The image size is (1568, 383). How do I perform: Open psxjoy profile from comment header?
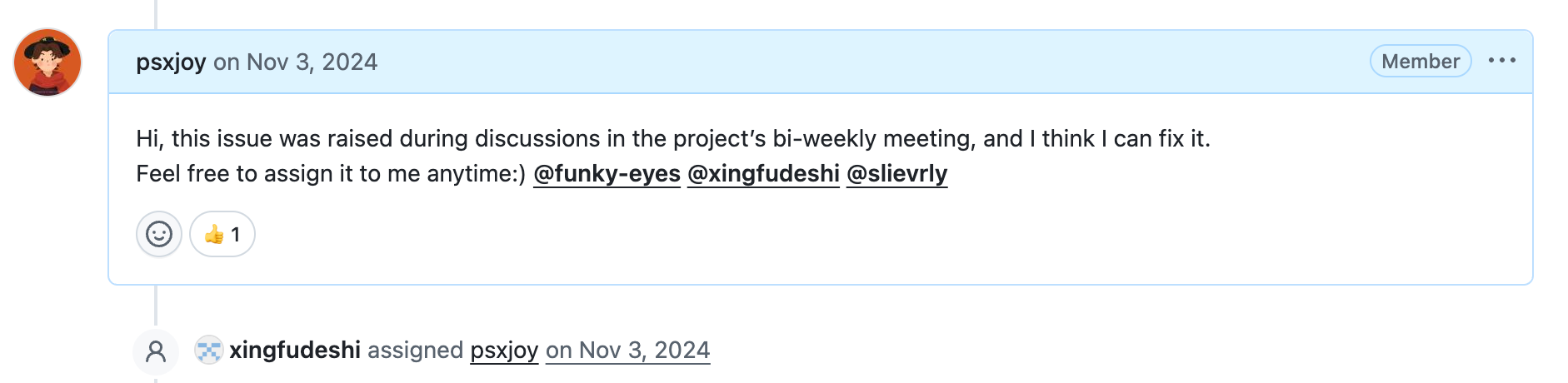(x=171, y=62)
